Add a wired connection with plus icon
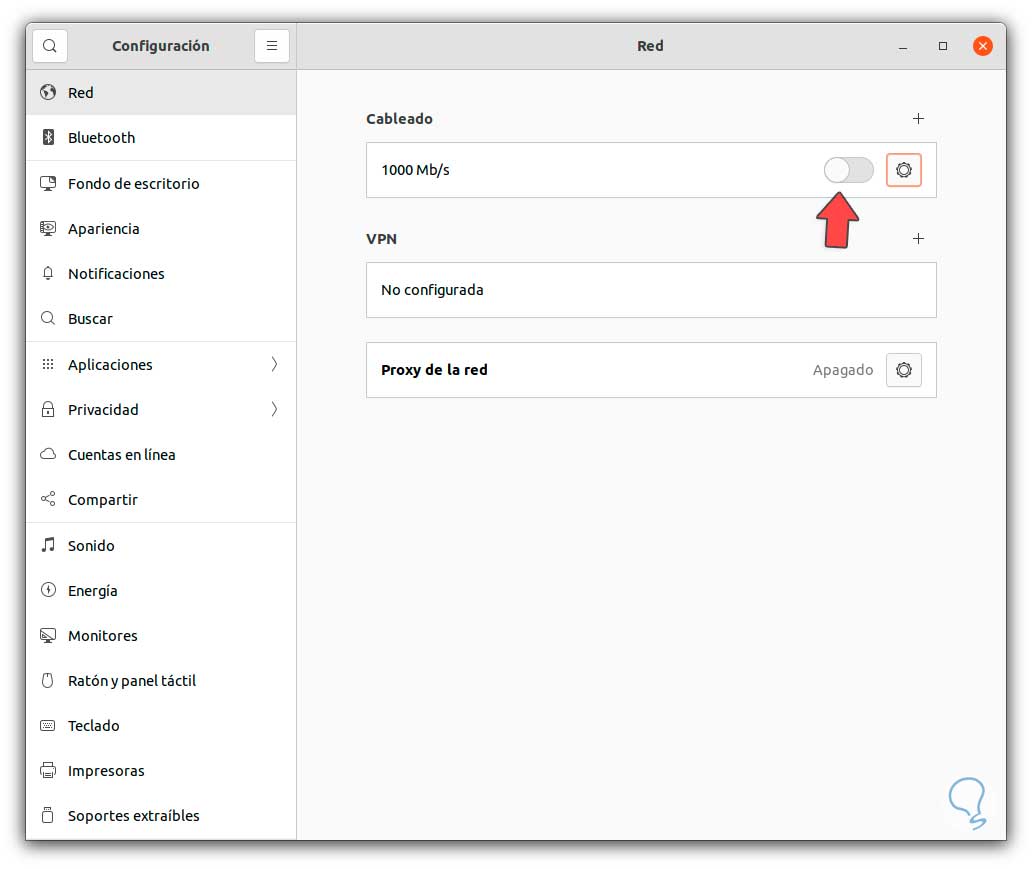This screenshot has width=1032, height=869. click(918, 119)
